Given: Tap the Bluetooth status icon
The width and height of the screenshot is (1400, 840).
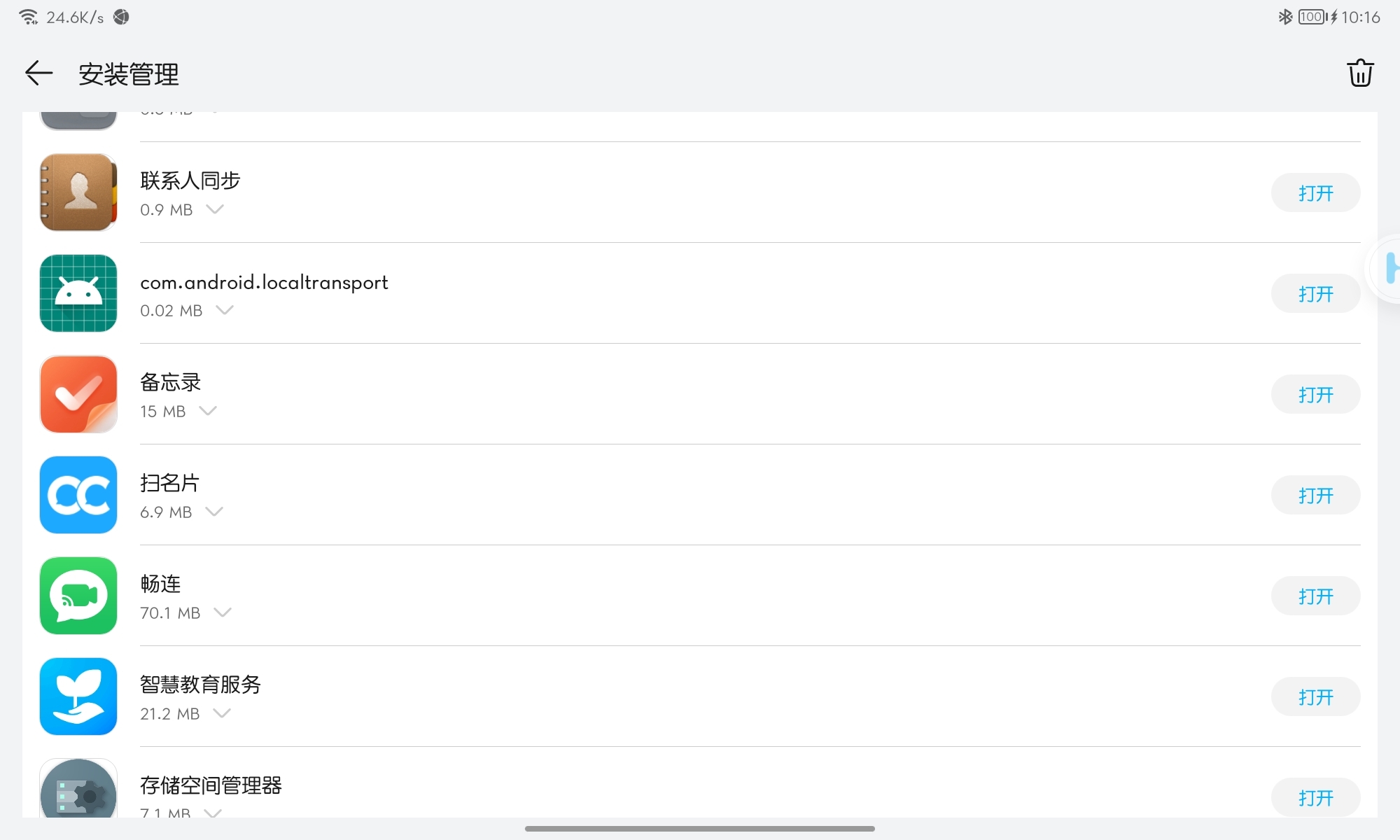Looking at the screenshot, I should (x=1285, y=17).
